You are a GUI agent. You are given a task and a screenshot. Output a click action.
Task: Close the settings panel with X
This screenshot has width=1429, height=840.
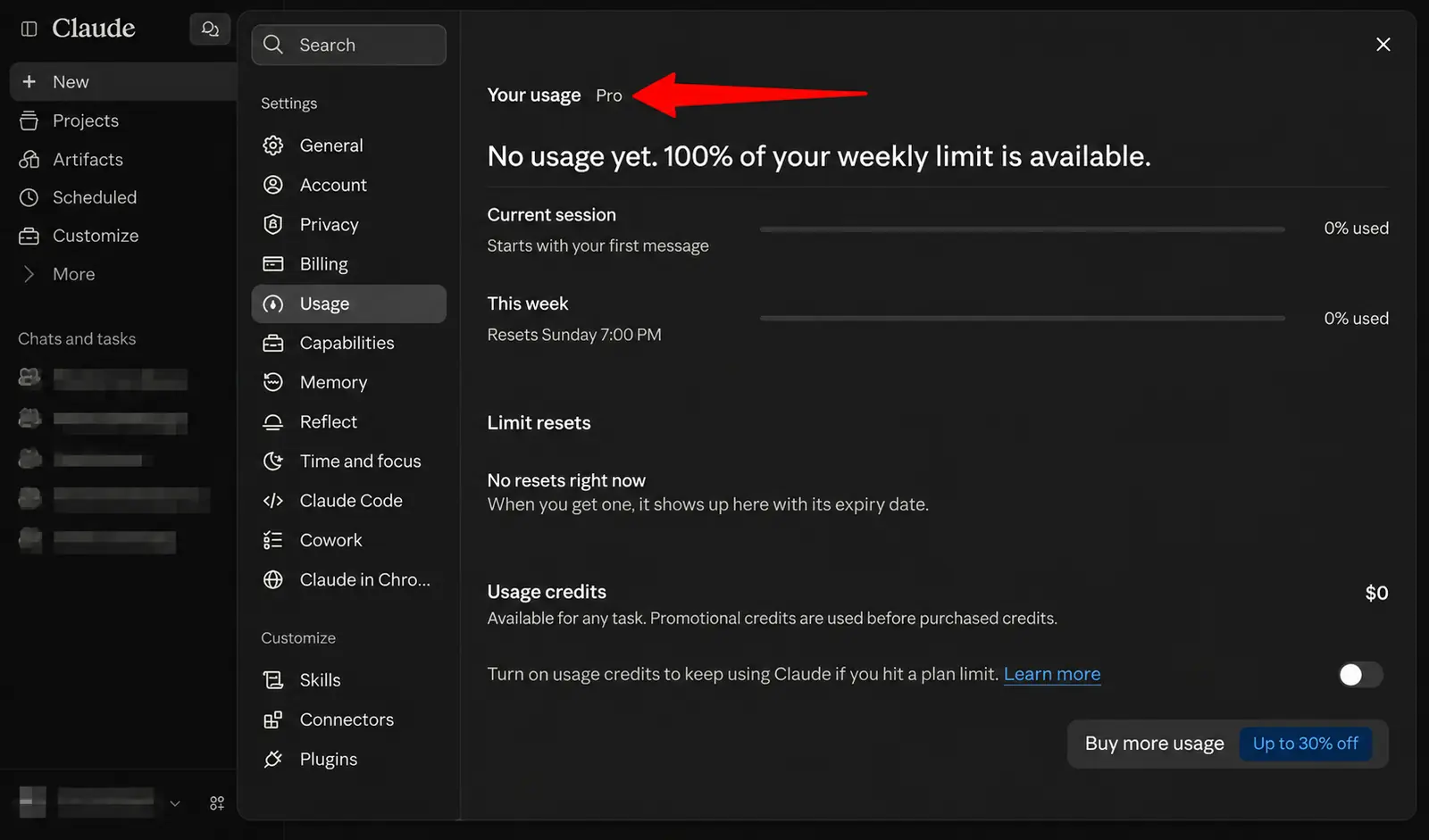(x=1383, y=45)
